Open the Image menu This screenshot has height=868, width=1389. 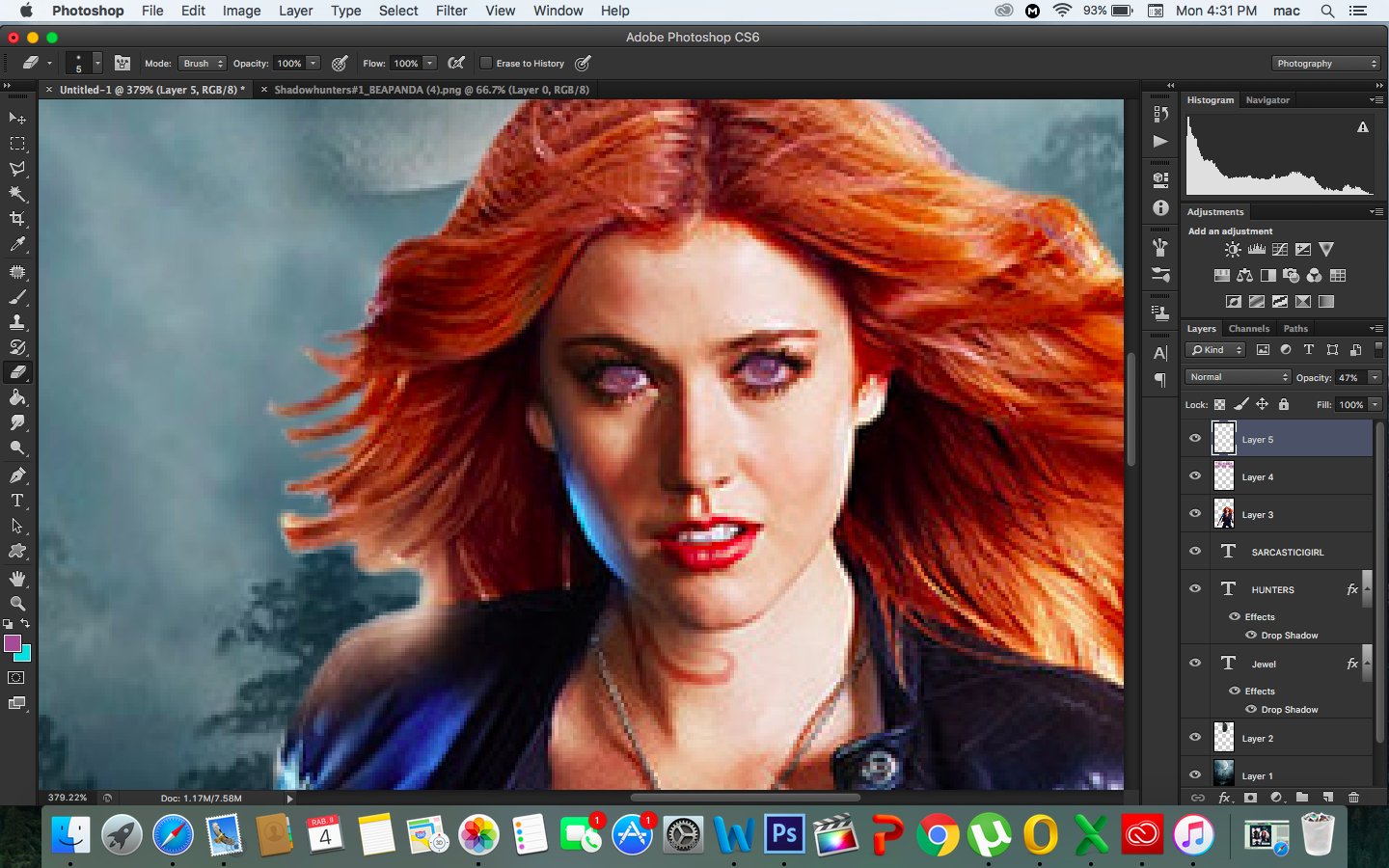click(x=241, y=11)
